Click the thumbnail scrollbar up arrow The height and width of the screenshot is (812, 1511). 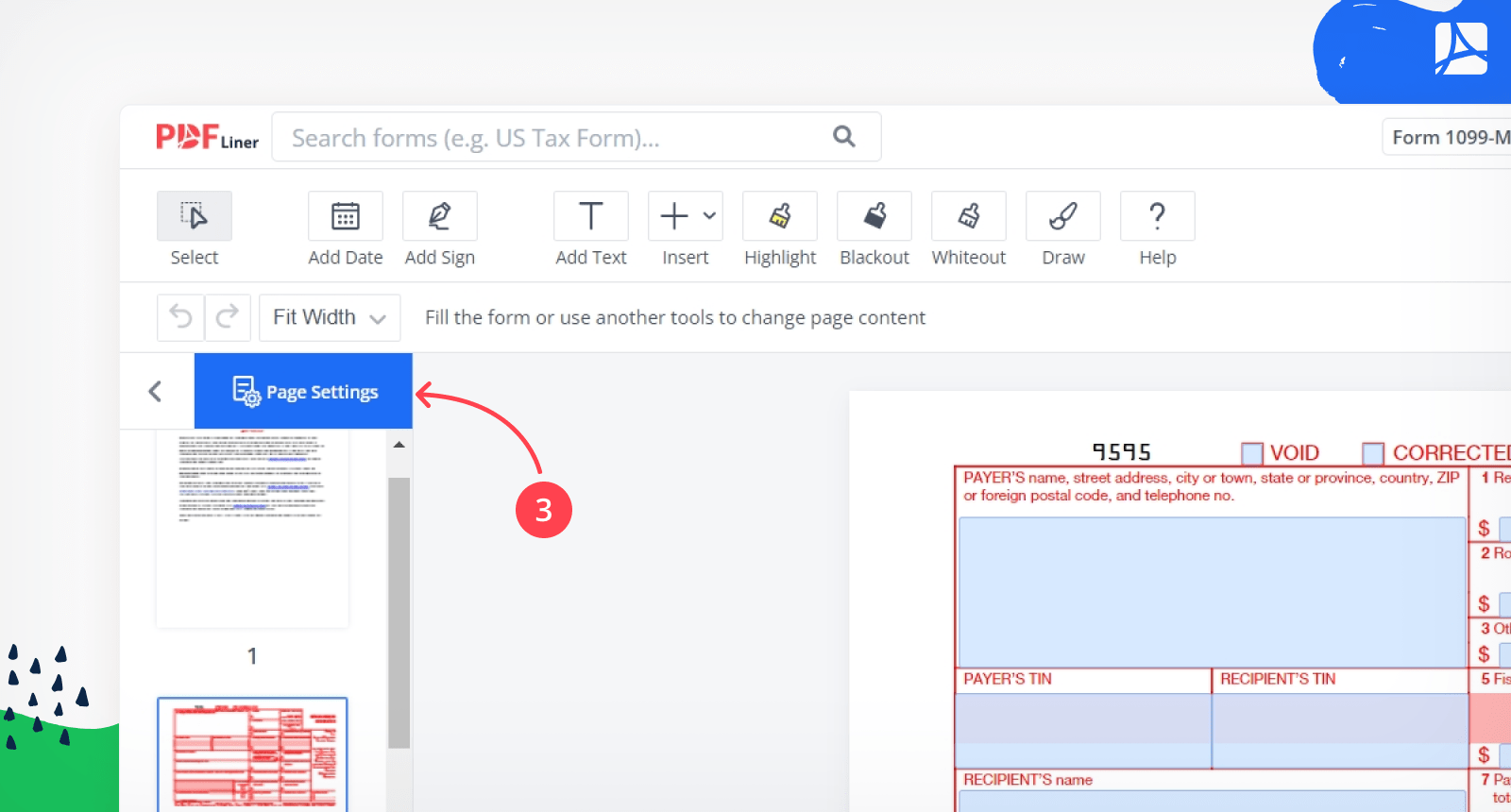(399, 444)
